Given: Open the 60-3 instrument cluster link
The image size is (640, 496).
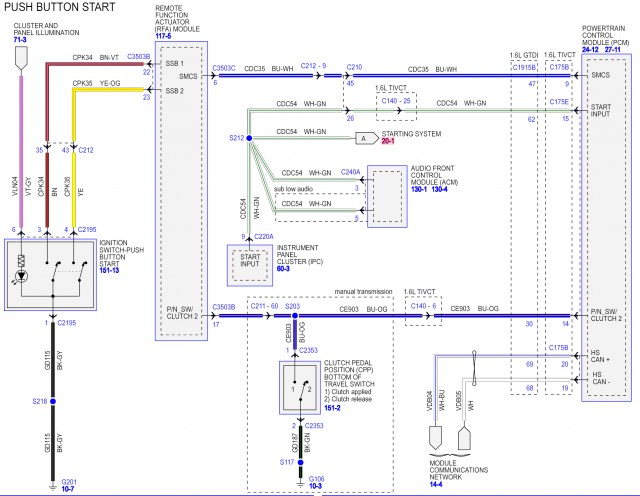Looking at the screenshot, I should 283,269.
